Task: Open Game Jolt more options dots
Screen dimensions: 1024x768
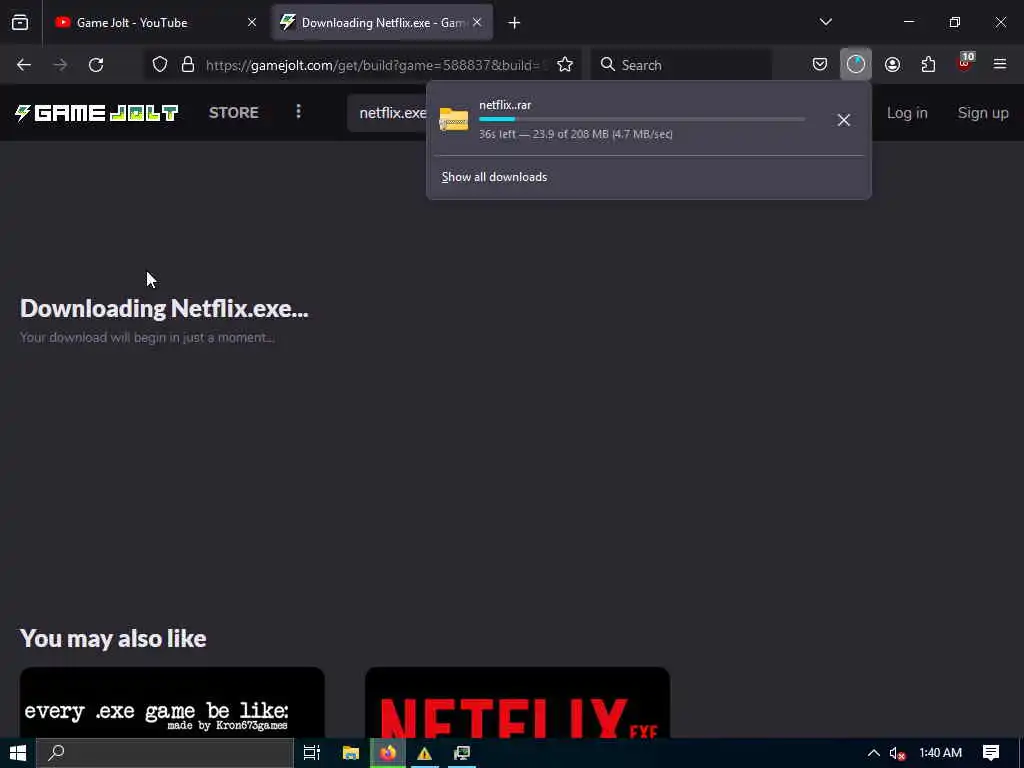Action: click(298, 112)
